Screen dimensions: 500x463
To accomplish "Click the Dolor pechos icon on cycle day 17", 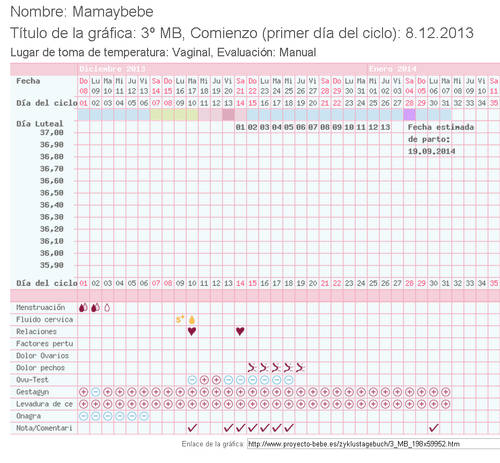I will point(276,368).
